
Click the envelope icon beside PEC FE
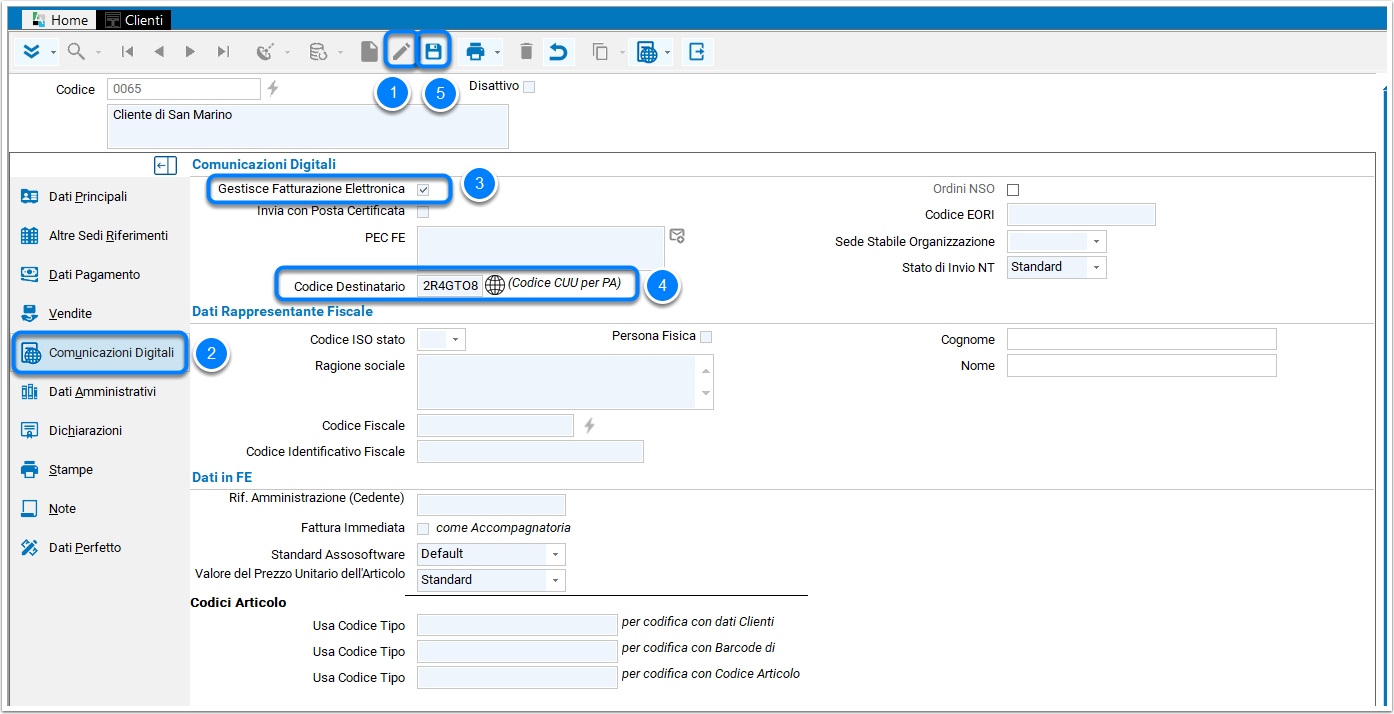677,236
